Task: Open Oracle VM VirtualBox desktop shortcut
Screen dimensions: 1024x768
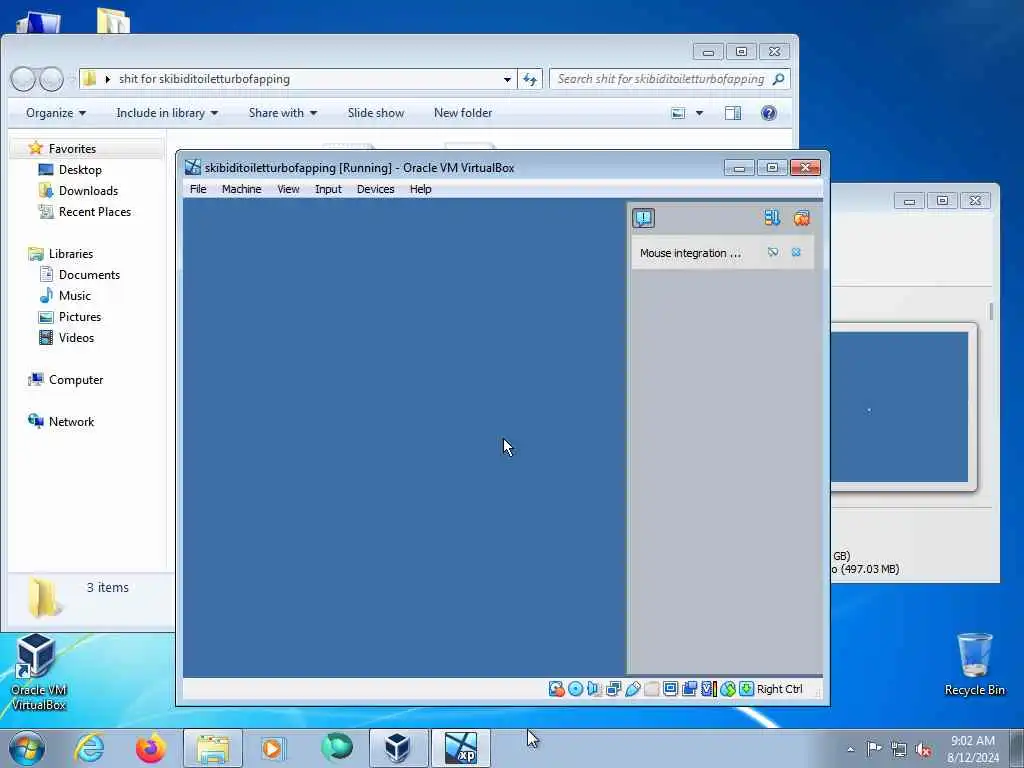Action: pyautogui.click(x=38, y=671)
